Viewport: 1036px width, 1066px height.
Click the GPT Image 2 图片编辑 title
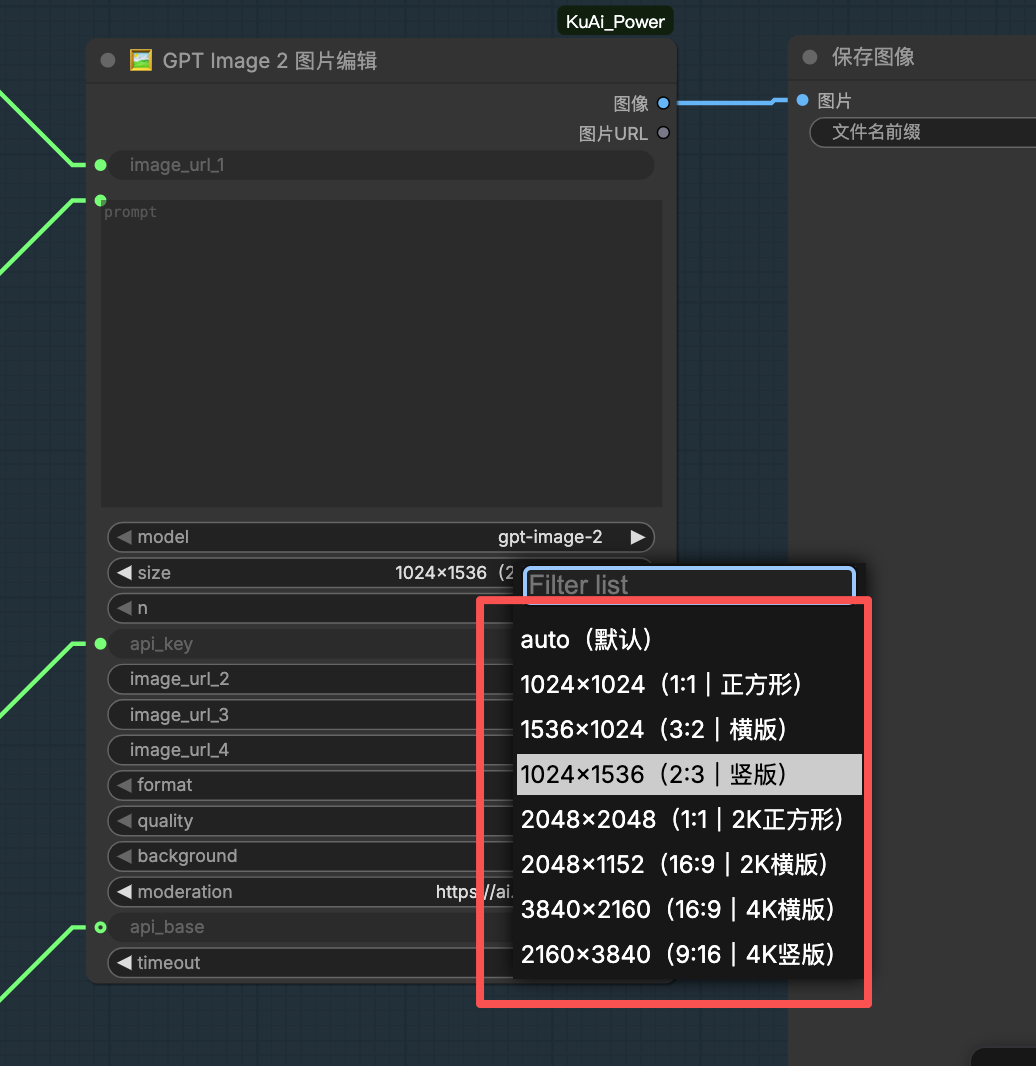[270, 61]
